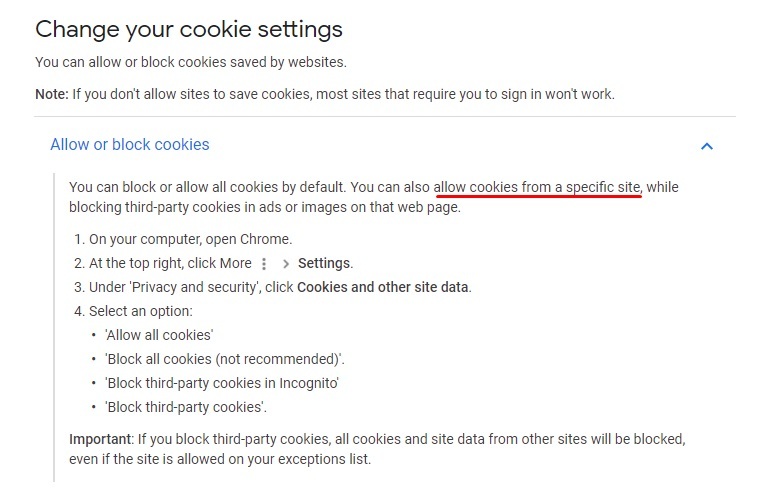The width and height of the screenshot is (779, 494).
Task: Click the bold 'Note:' label
Action: click(52, 94)
